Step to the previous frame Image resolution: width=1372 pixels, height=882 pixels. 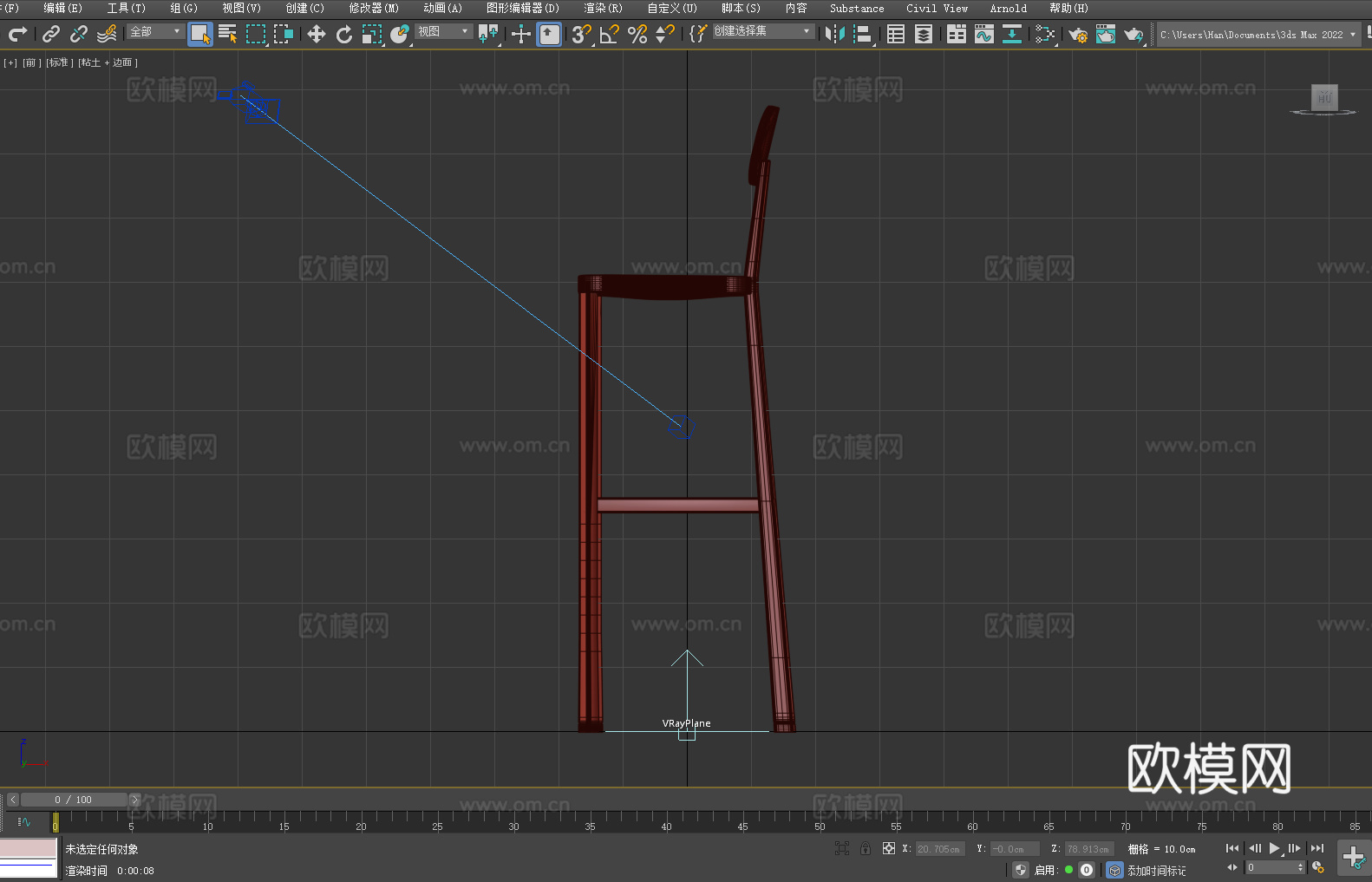pyautogui.click(x=1254, y=848)
